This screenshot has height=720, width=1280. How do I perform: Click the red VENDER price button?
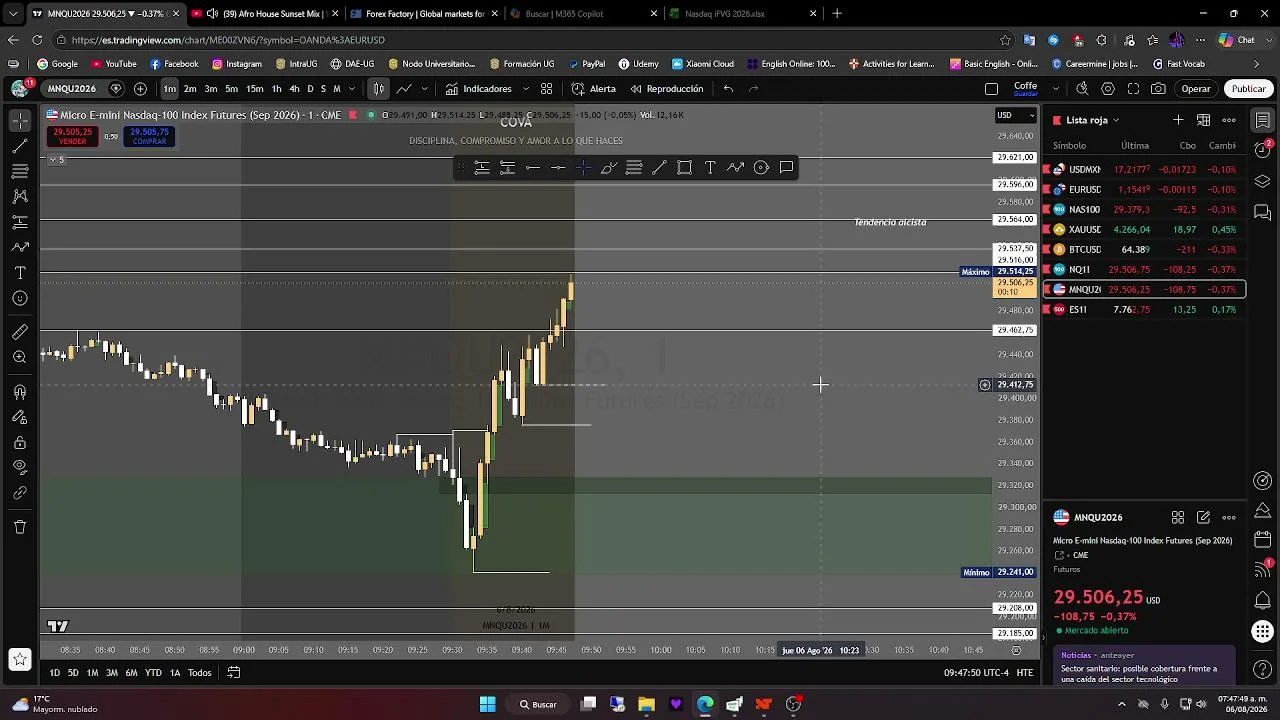73,136
